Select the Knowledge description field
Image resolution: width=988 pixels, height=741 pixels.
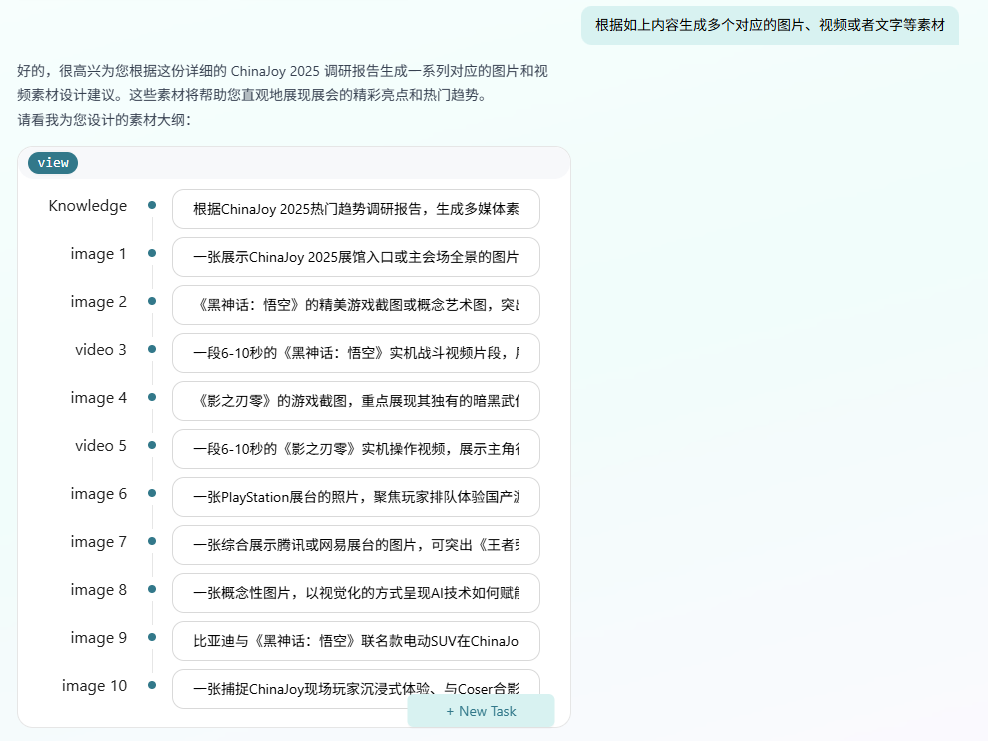[356, 209]
